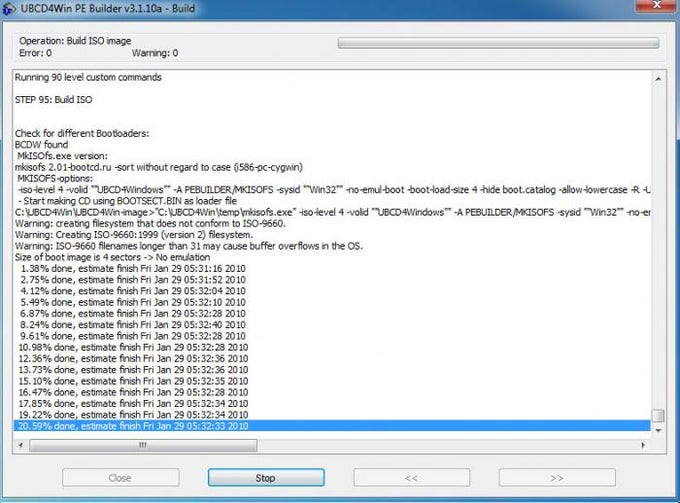
Task: Select the 'MKISOFS-options:' log line
Action: (332, 178)
